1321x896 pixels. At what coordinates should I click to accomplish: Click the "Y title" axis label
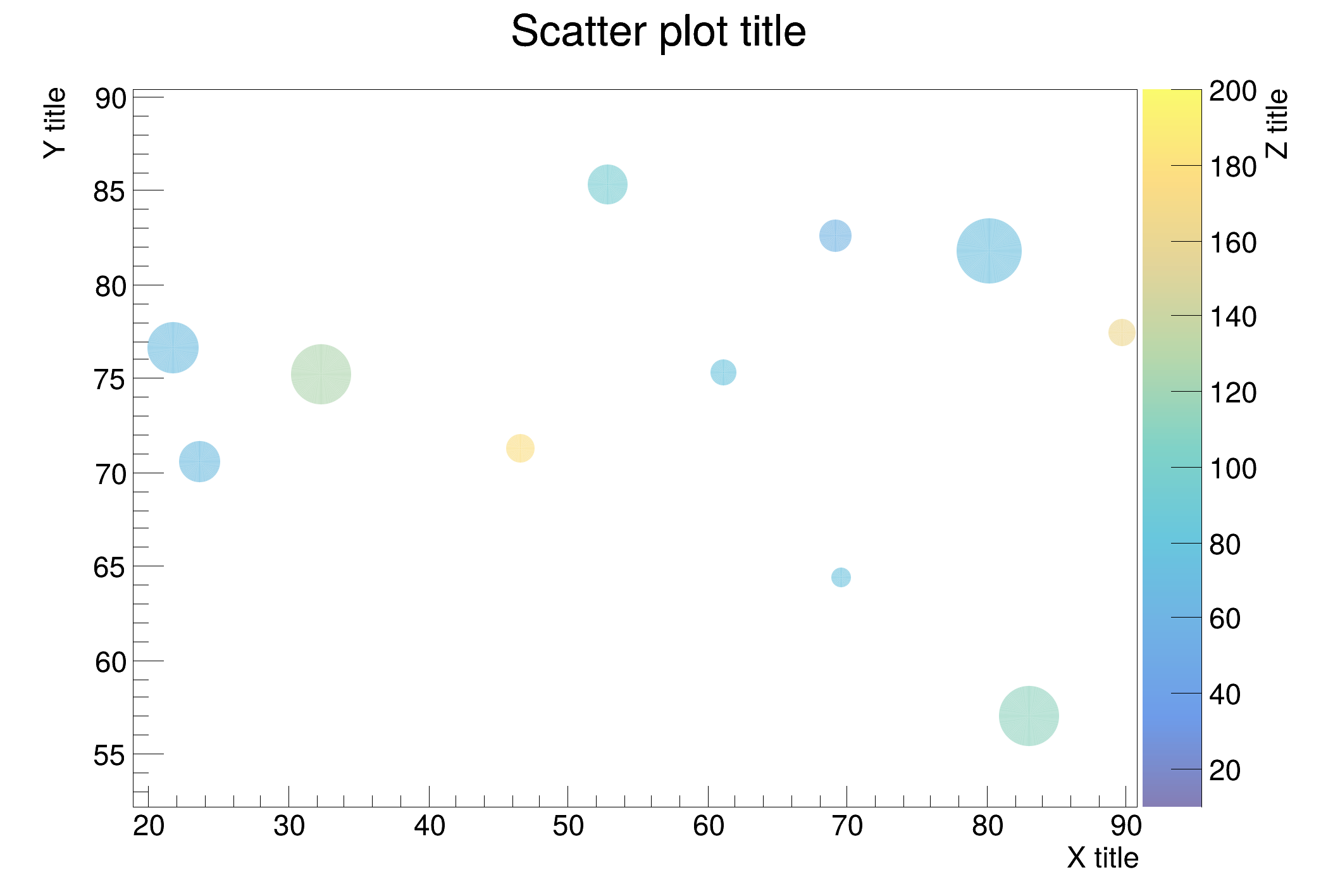pyautogui.click(x=55, y=123)
